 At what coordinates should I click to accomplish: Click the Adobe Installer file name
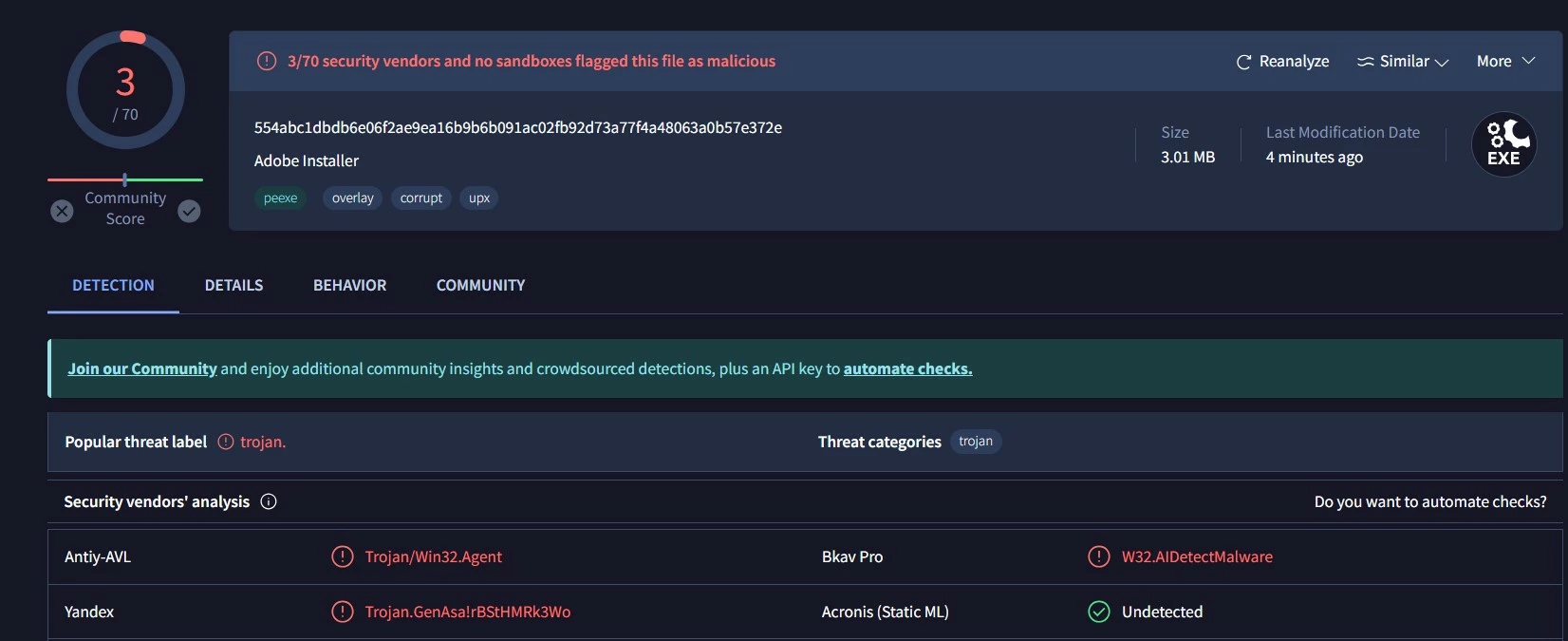(307, 160)
